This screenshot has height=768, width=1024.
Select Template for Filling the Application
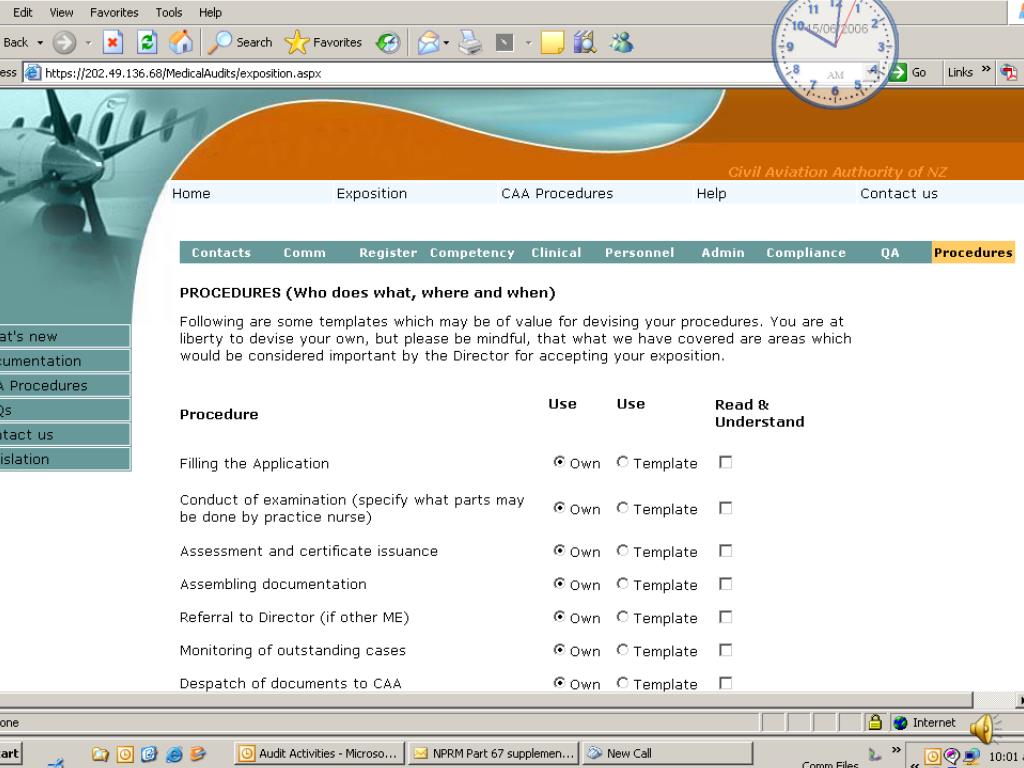click(622, 462)
